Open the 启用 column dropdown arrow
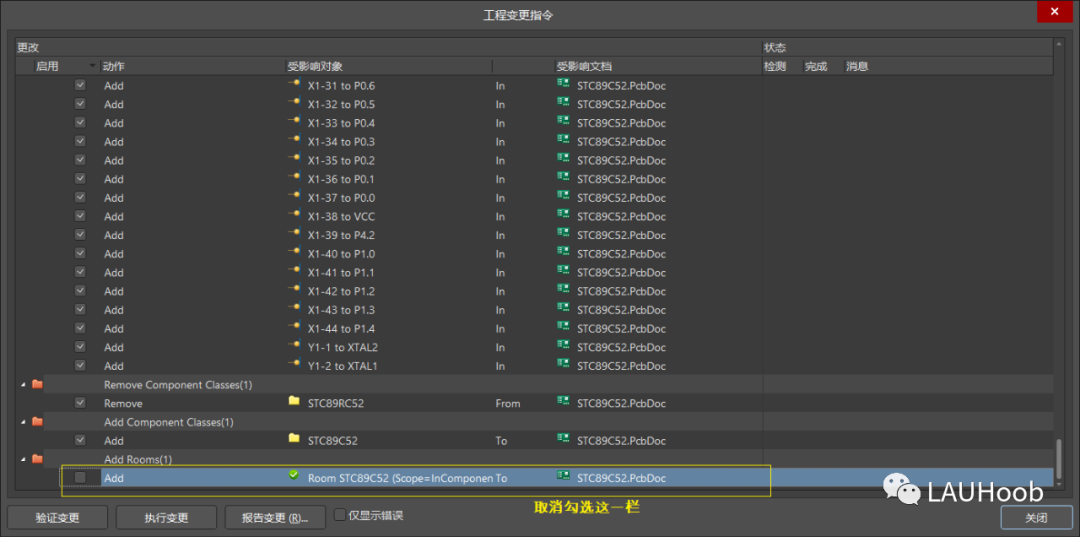Screen dimensions: 1080x537 click(x=93, y=66)
